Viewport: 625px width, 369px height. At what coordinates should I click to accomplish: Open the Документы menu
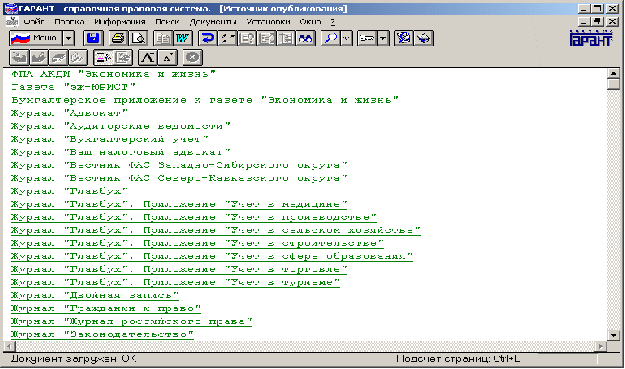click(x=213, y=22)
